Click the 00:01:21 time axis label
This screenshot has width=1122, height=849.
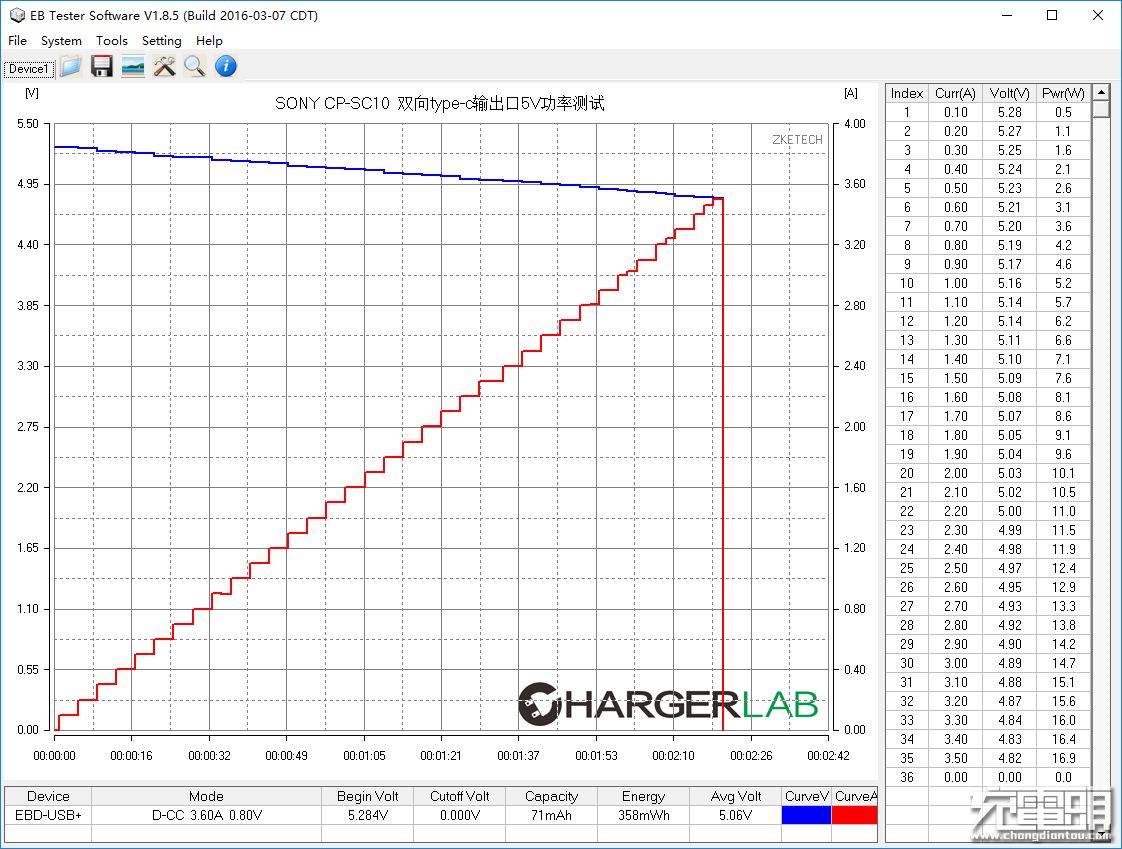(441, 755)
